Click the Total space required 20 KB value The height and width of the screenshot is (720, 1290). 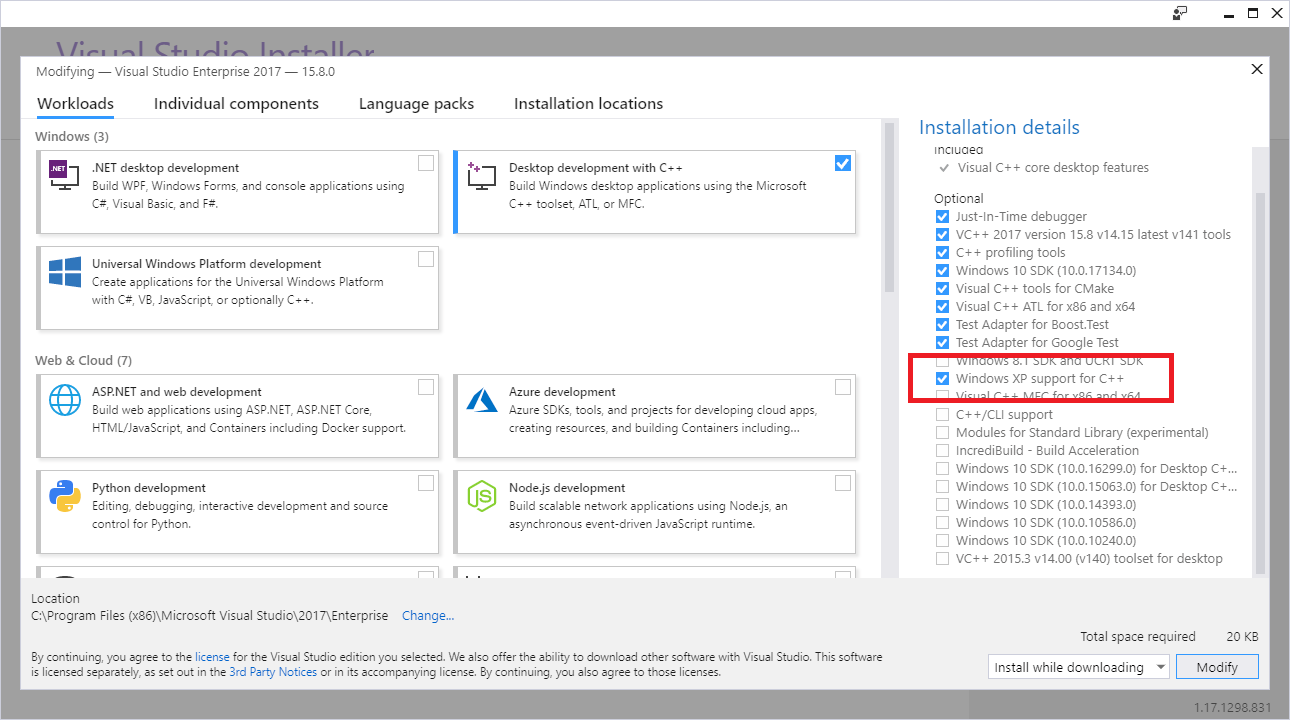tap(1242, 636)
